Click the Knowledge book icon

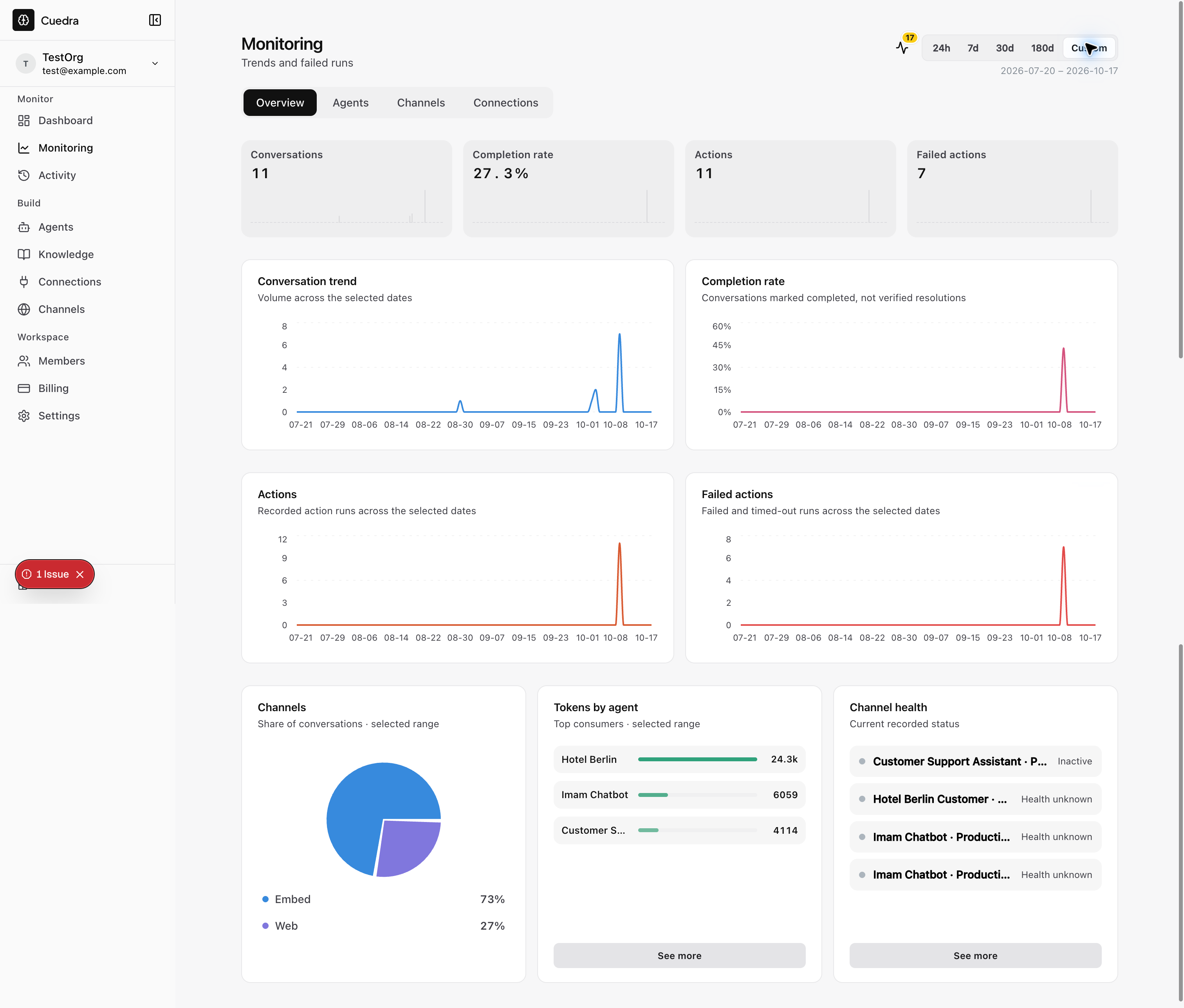(23, 254)
